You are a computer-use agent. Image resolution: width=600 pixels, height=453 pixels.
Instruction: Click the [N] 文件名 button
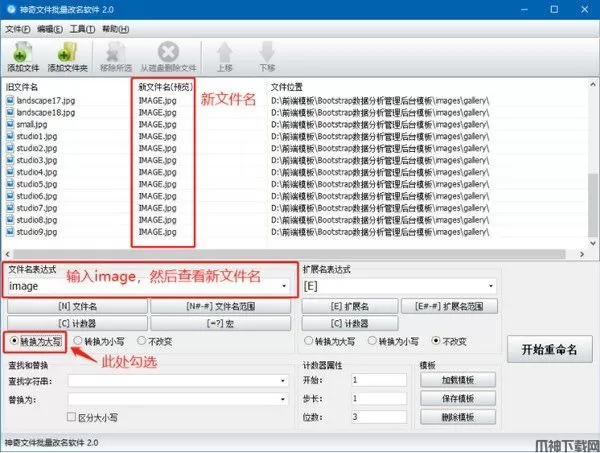[77, 306]
